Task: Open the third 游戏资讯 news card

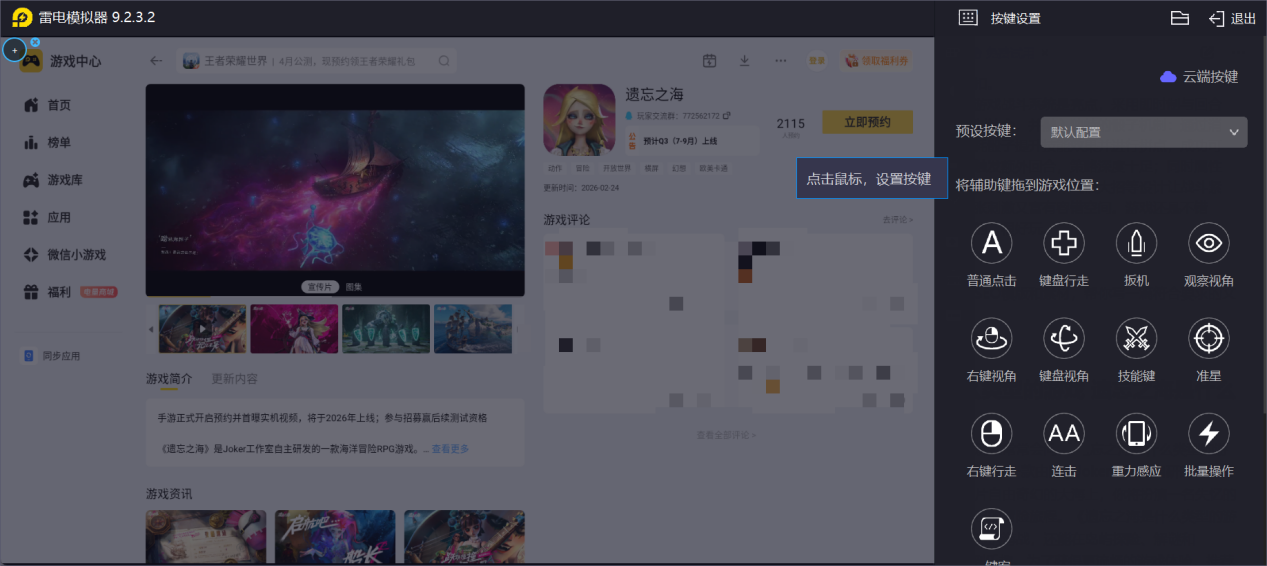Action: 464,537
